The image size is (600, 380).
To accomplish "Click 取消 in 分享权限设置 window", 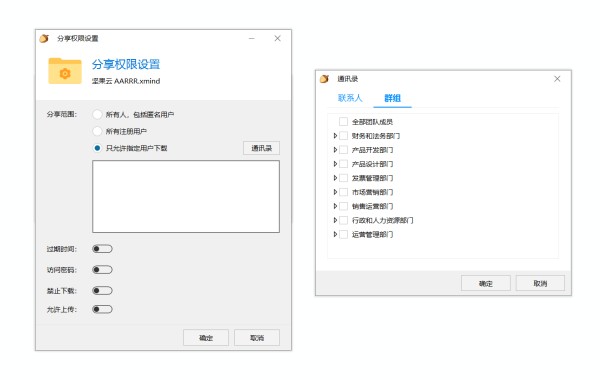I will pos(257,338).
